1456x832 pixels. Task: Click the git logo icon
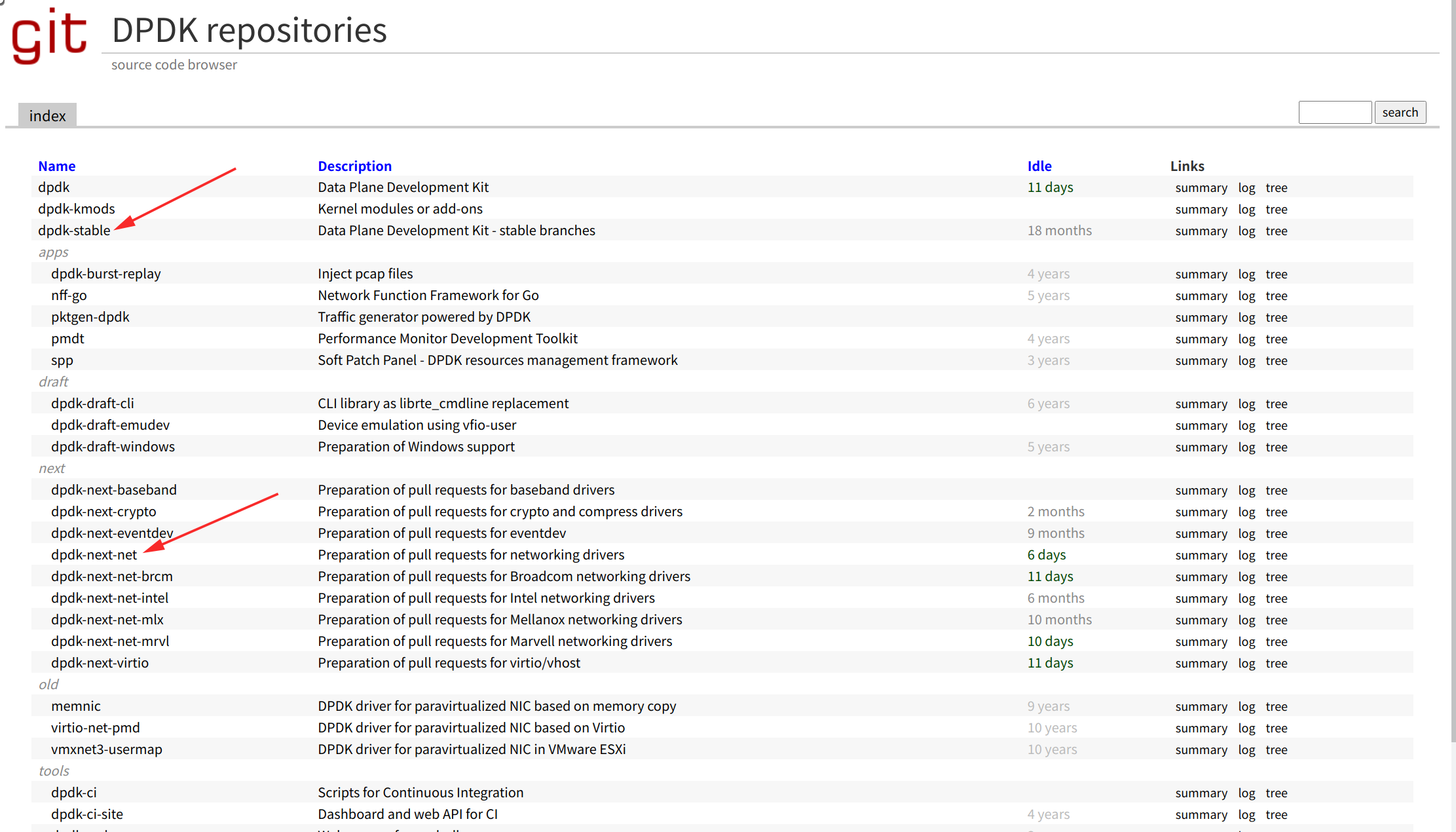coord(49,36)
